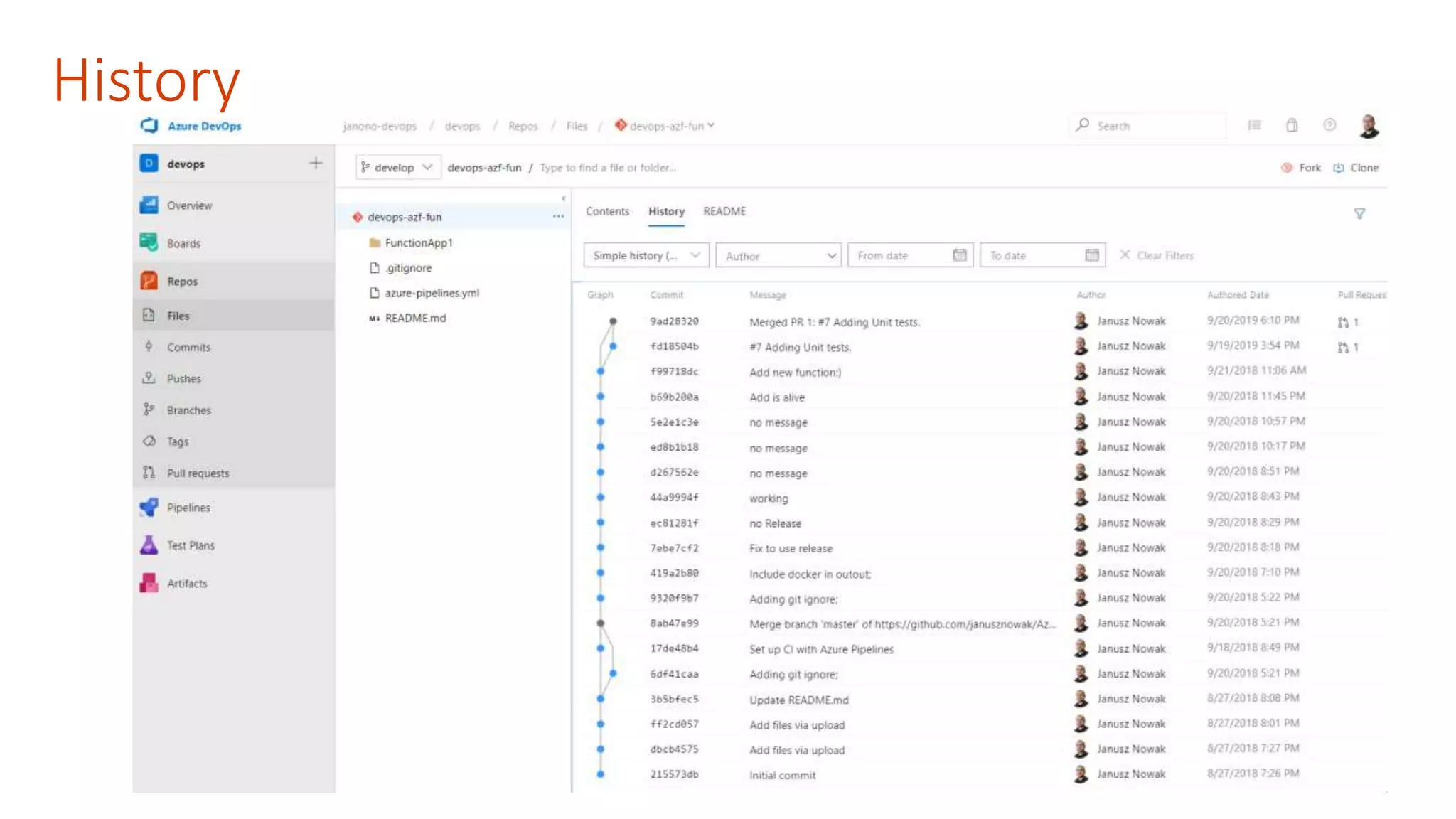This screenshot has width=1456, height=819.
Task: Select FunctionApp1 folder in file tree
Action: tap(418, 242)
